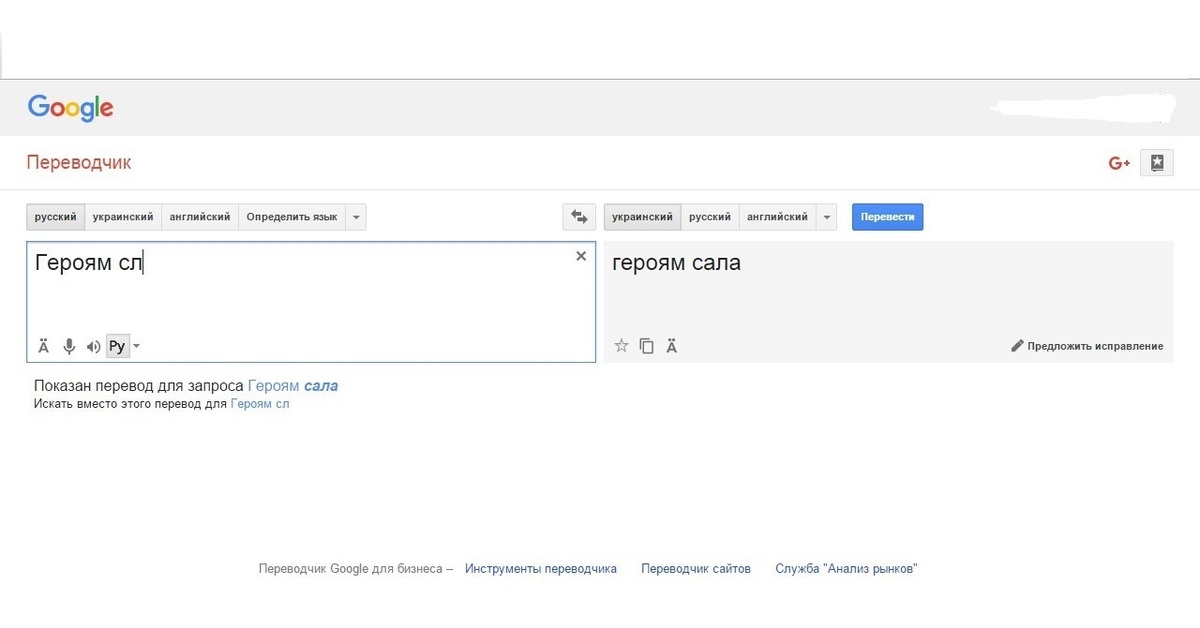Viewport: 1200px width, 628px height.
Task: Expand the input method dropdown arrow
Action: click(x=137, y=347)
